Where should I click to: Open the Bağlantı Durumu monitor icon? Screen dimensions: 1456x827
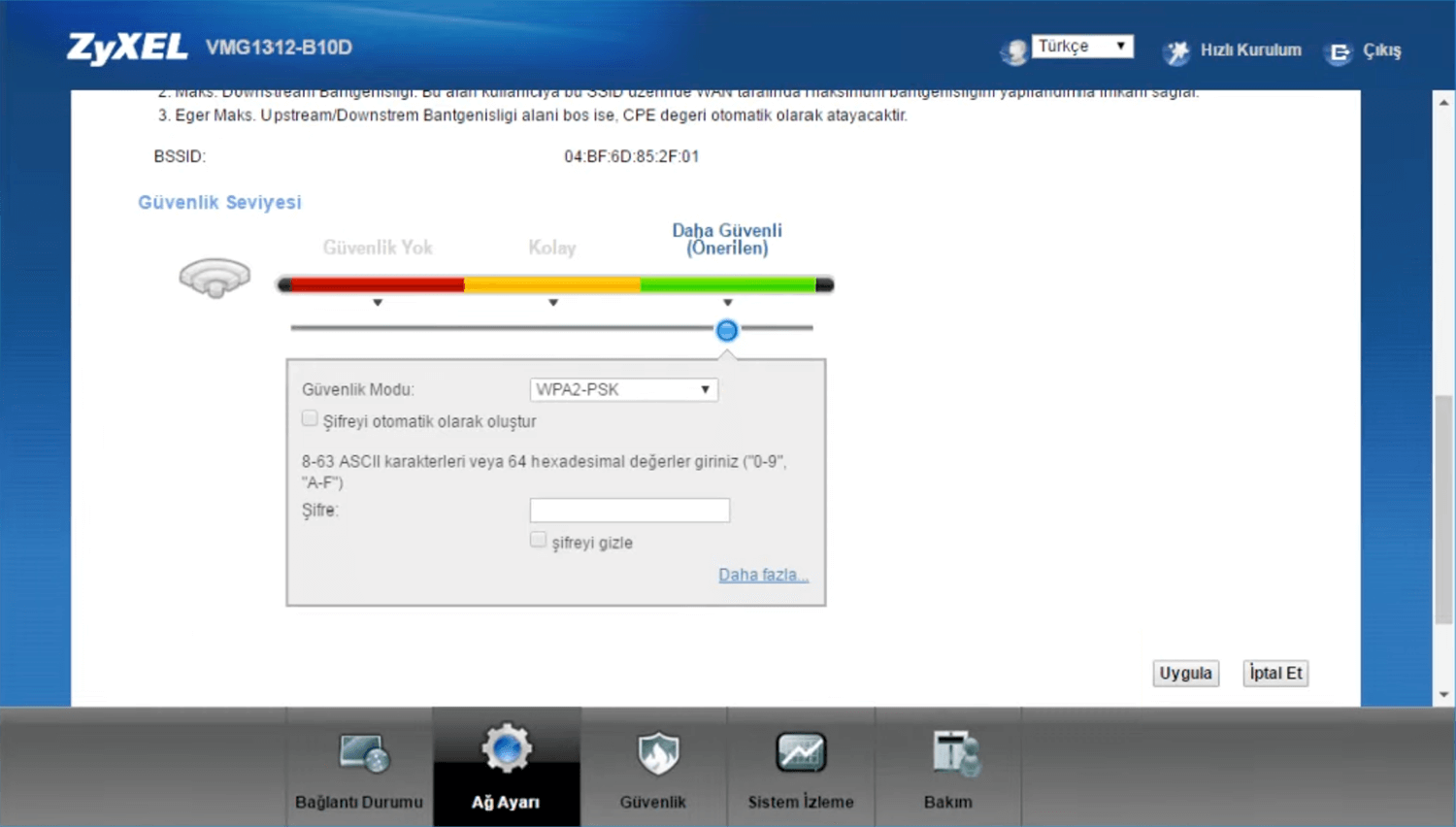click(363, 753)
